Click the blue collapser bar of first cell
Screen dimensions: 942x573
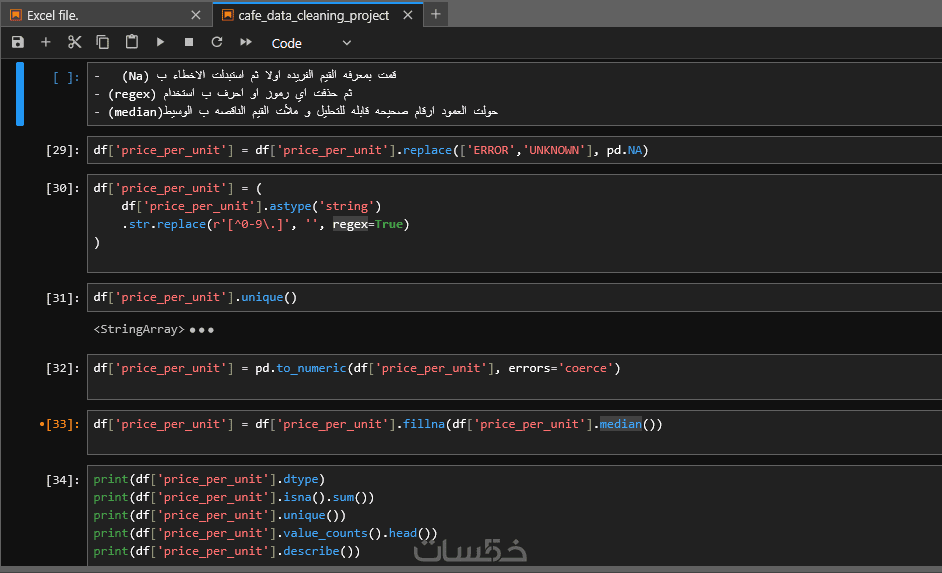(x=20, y=94)
